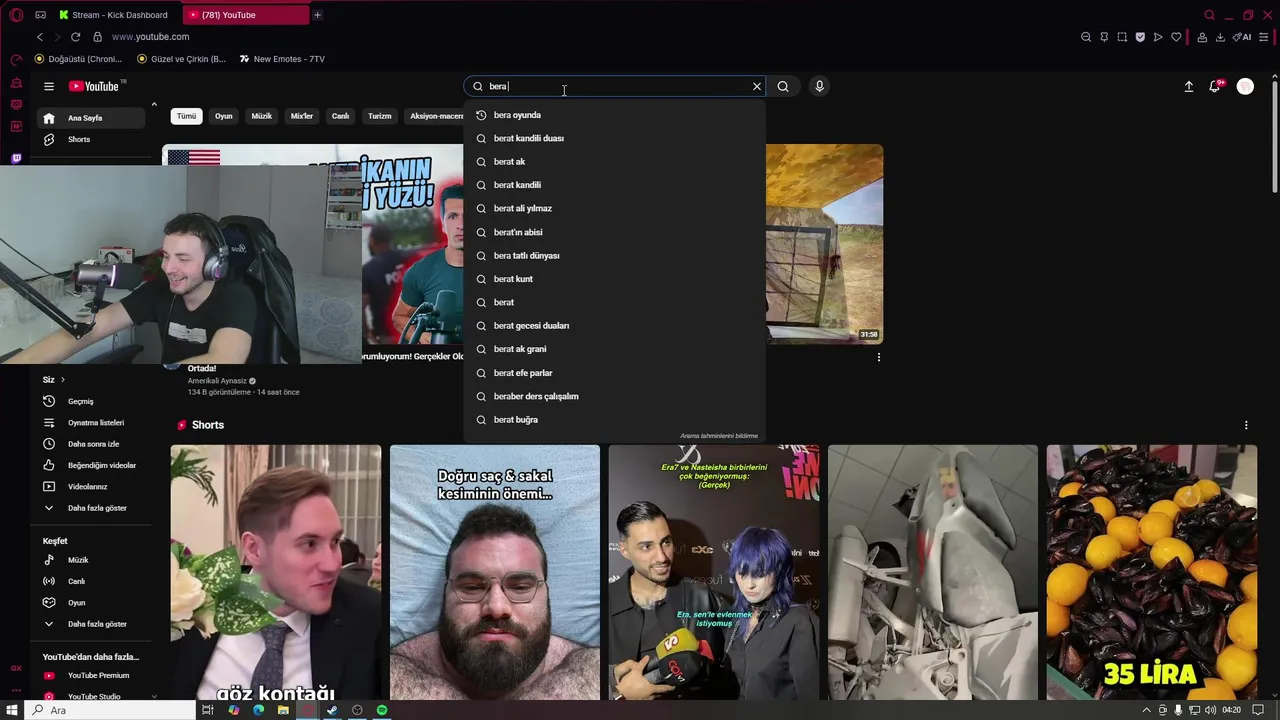Image resolution: width=1280 pixels, height=720 pixels.
Task: Open the göz kontağı Shorts thumbnail
Action: point(276,572)
